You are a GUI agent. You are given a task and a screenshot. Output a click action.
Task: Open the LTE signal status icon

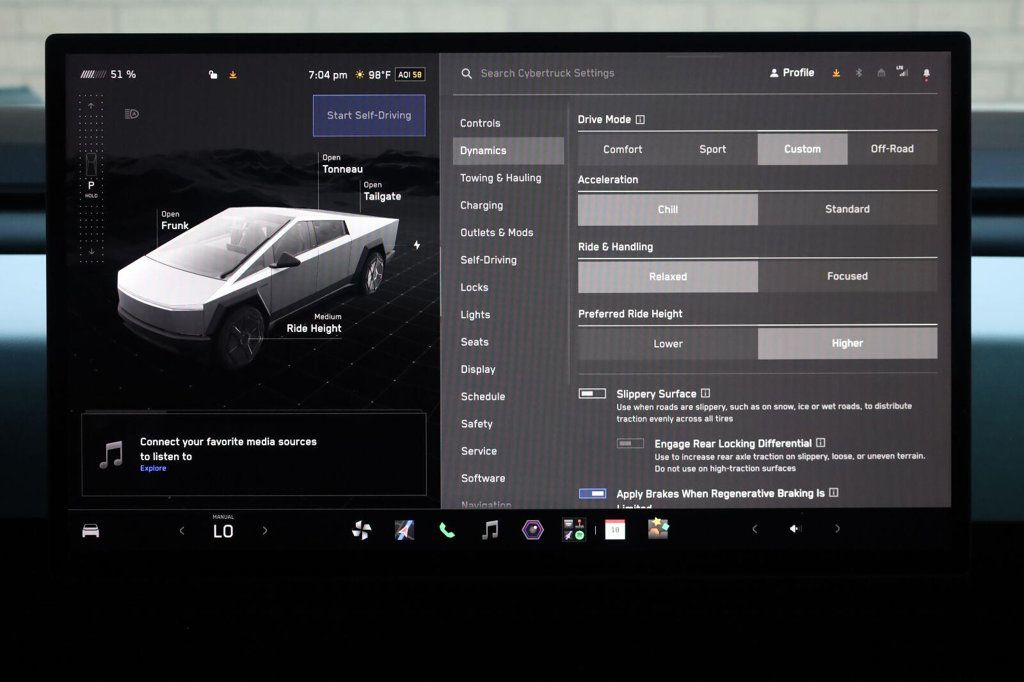(902, 72)
